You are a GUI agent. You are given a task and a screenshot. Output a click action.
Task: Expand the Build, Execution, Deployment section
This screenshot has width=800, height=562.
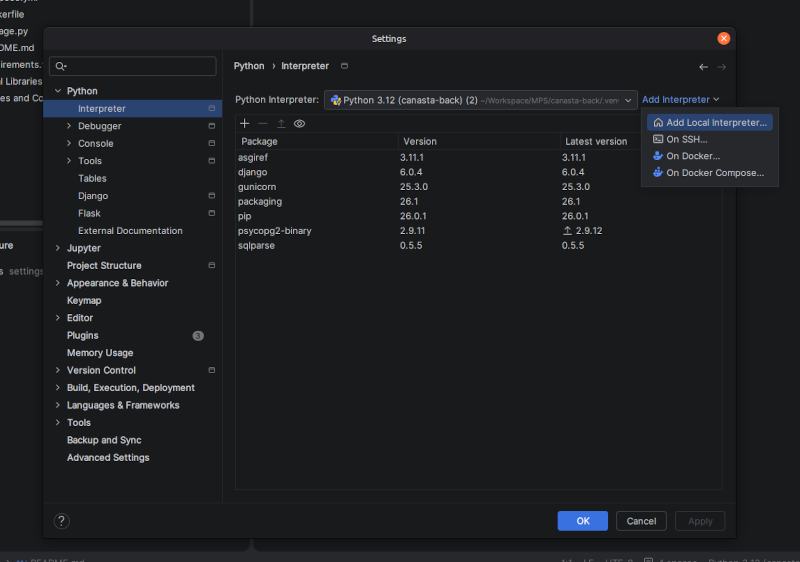coord(58,388)
